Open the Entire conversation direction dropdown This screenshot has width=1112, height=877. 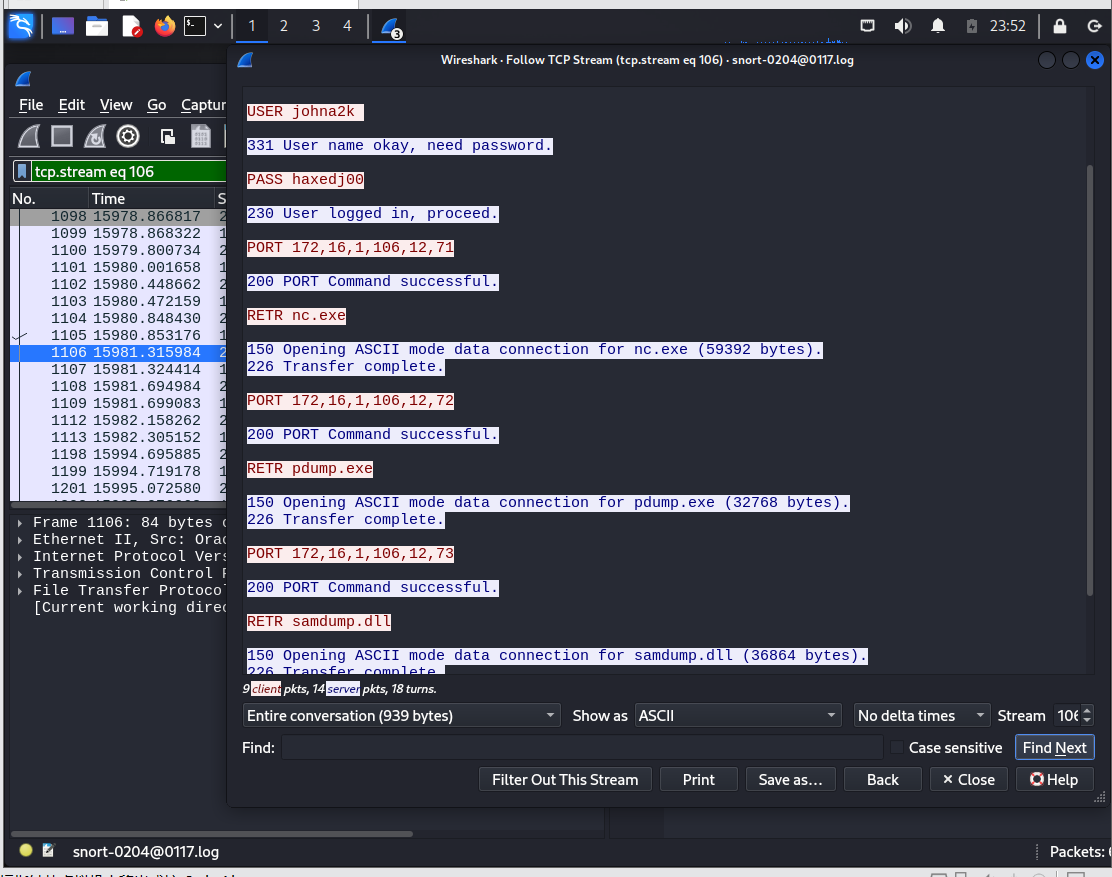(x=401, y=716)
